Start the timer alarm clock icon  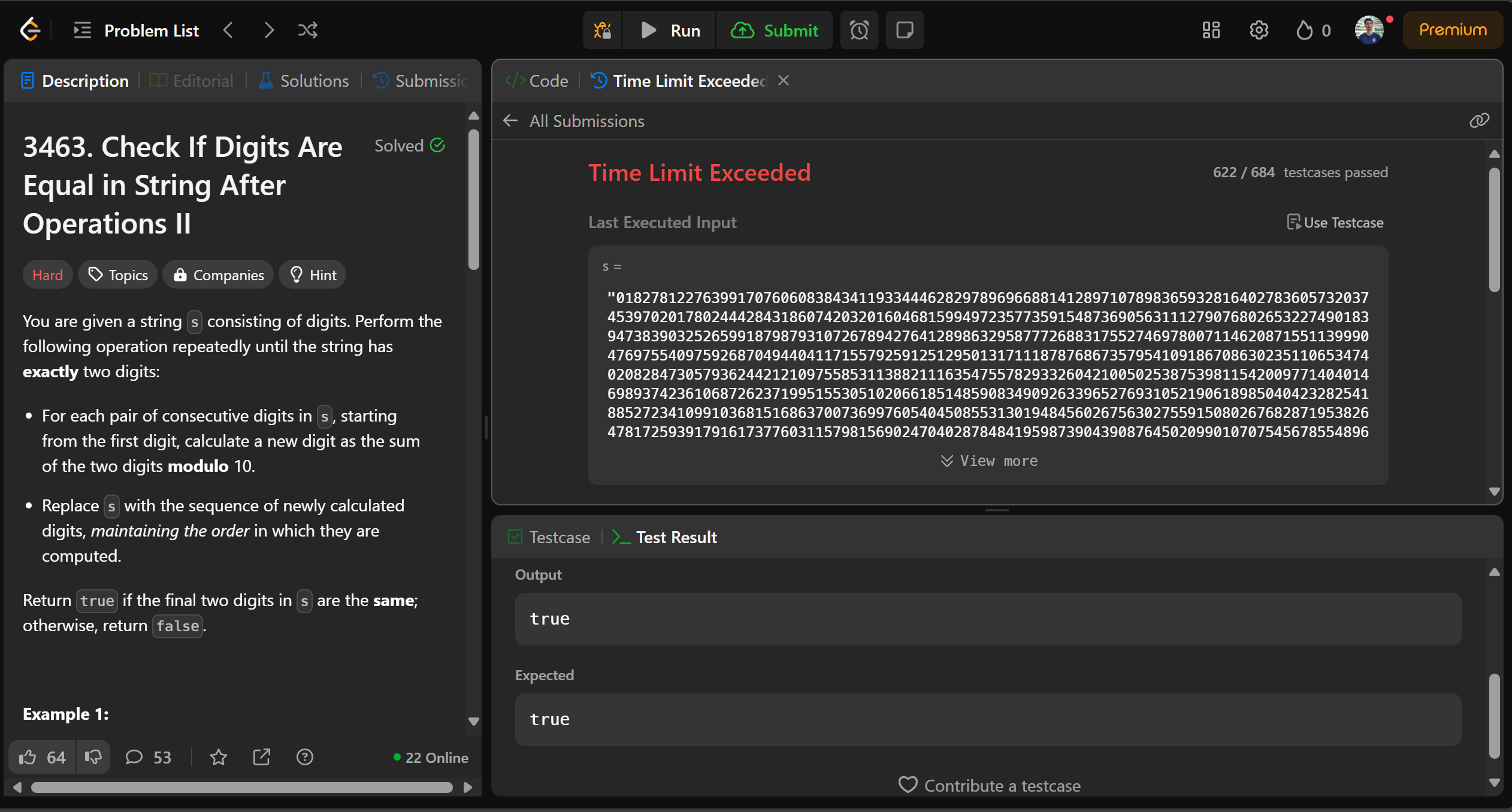coord(859,30)
